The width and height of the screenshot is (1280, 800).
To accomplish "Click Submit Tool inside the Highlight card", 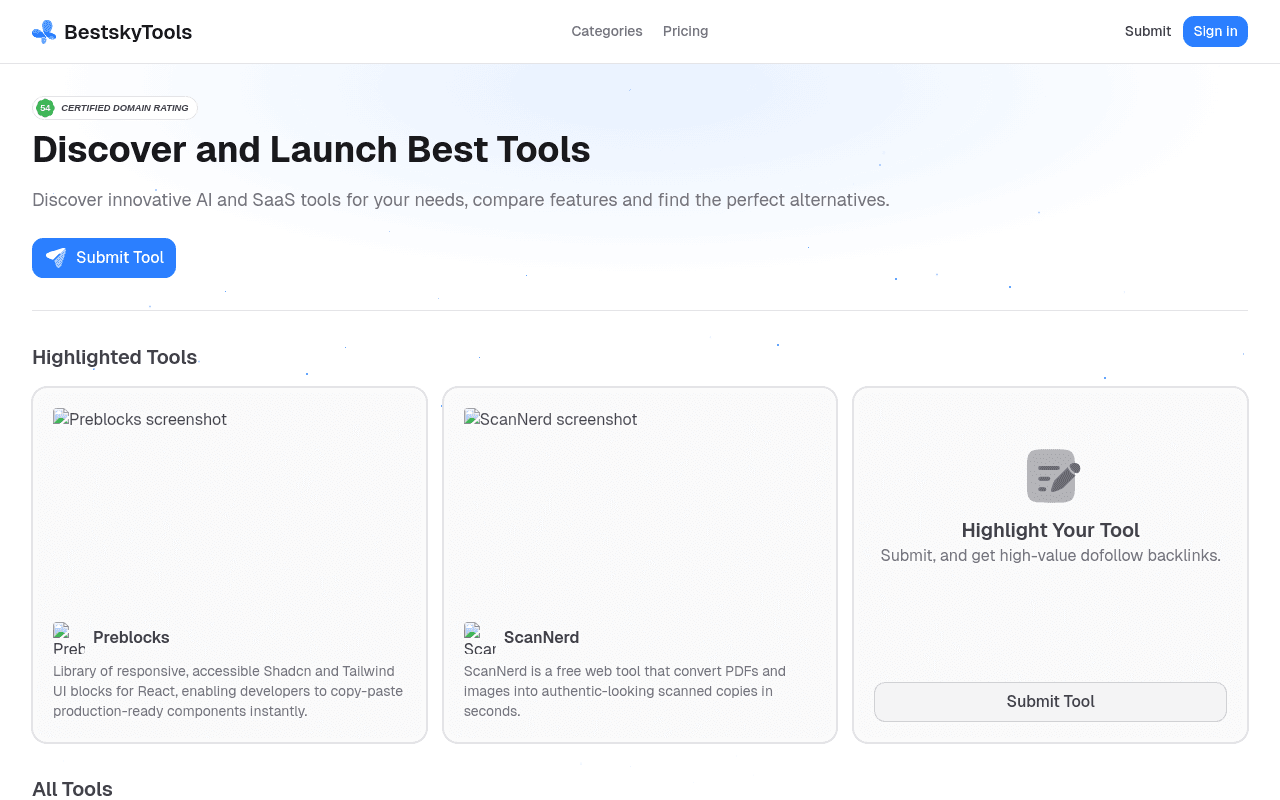I will (x=1050, y=701).
